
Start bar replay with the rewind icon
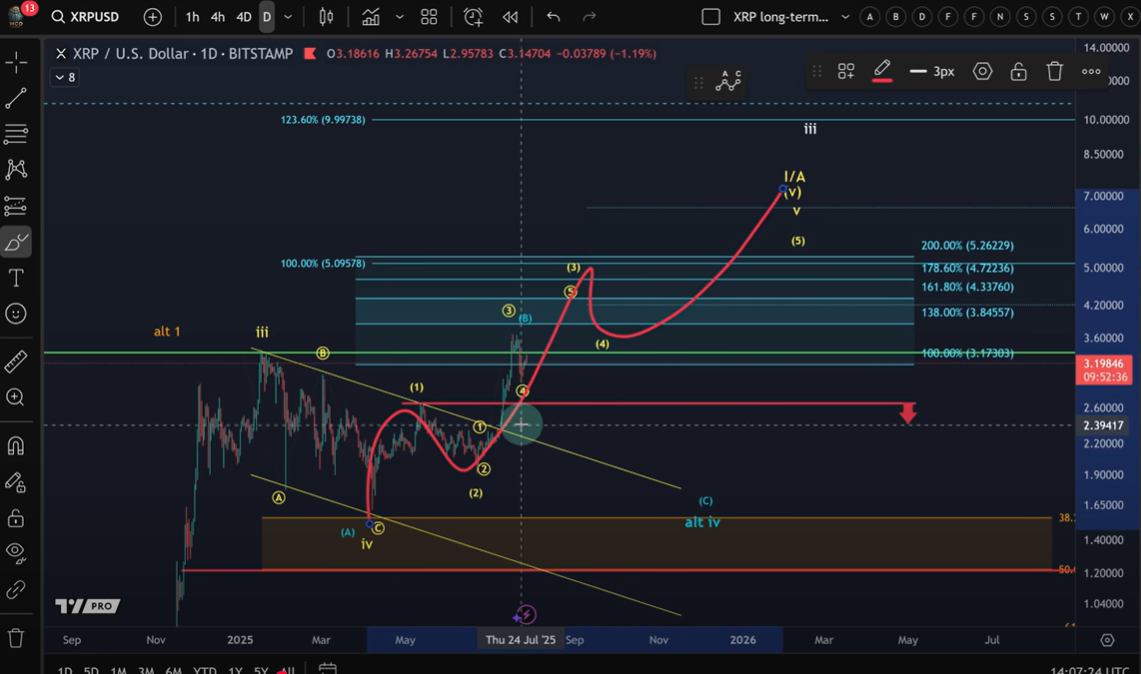pyautogui.click(x=510, y=17)
